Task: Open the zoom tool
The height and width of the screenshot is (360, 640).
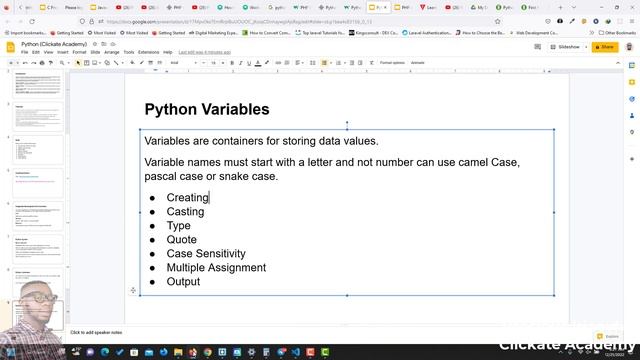Action: (62, 63)
